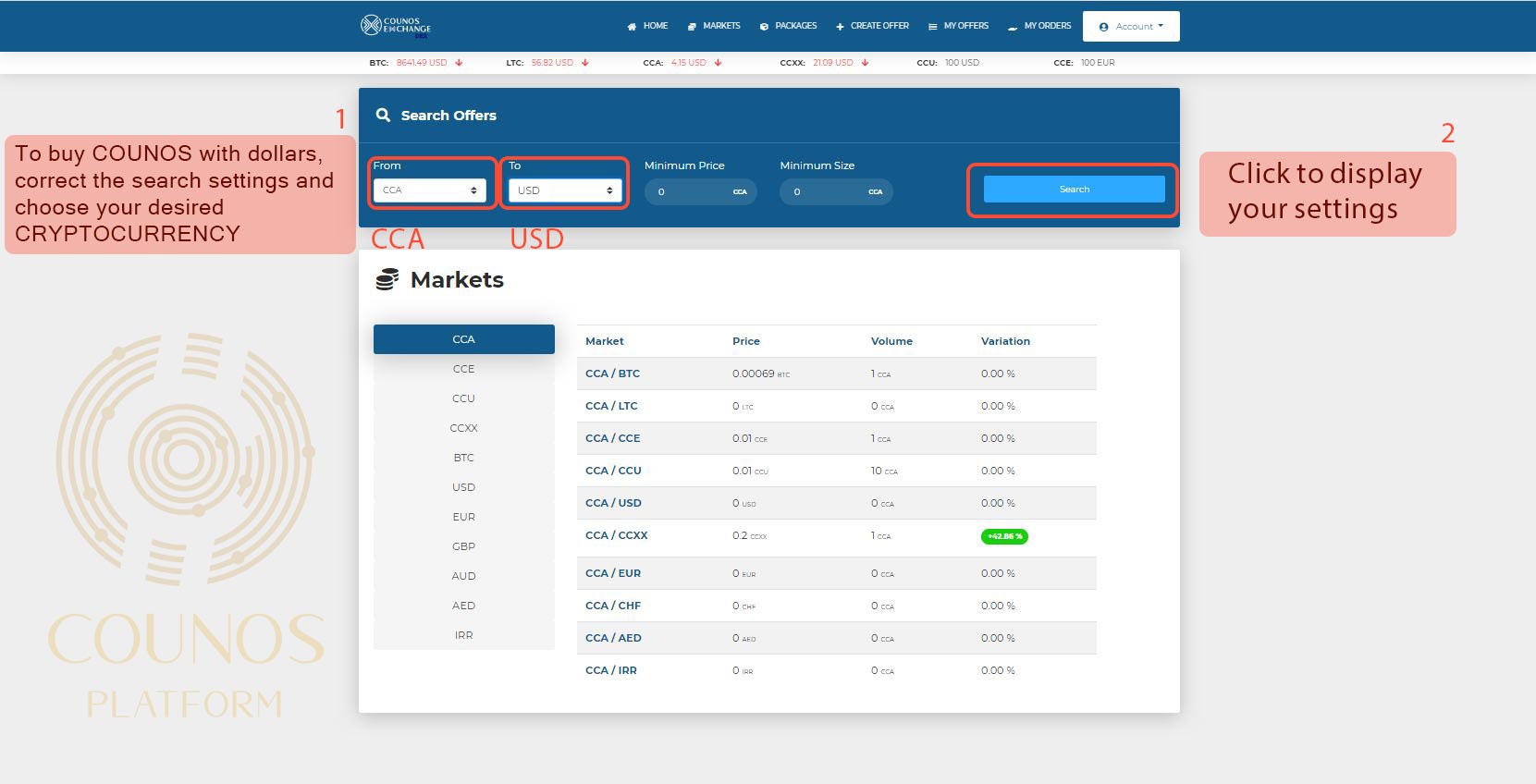Viewport: 1536px width, 784px height.
Task: Open the From currency dropdown
Action: (x=431, y=190)
